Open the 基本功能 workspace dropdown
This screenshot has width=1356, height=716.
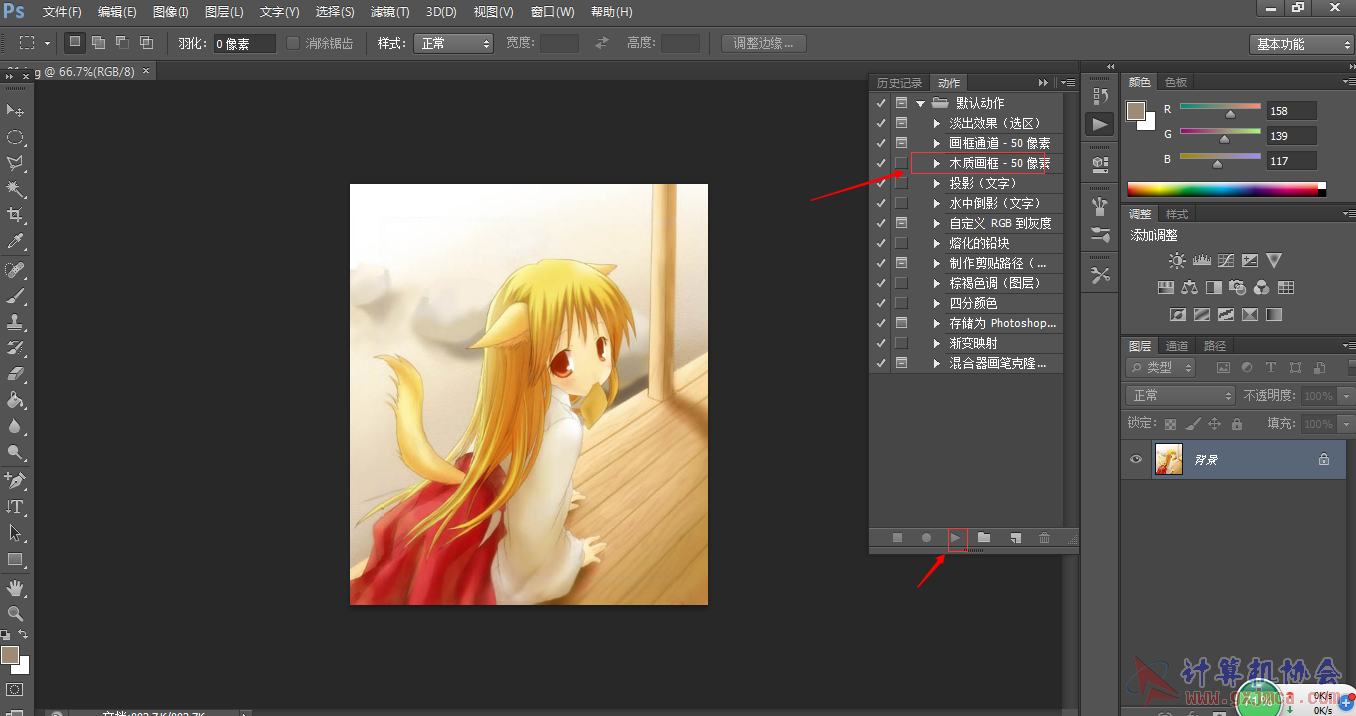[x=1301, y=44]
